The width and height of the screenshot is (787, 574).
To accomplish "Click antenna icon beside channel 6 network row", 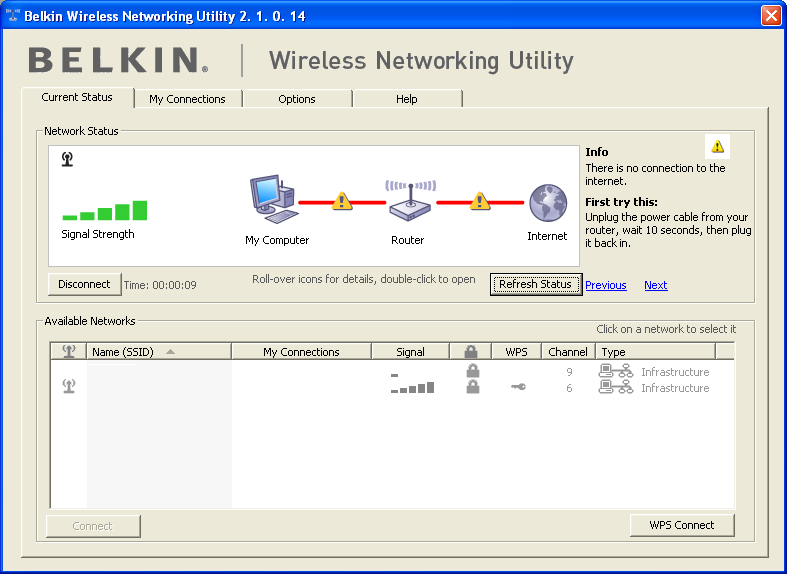I will [69, 386].
